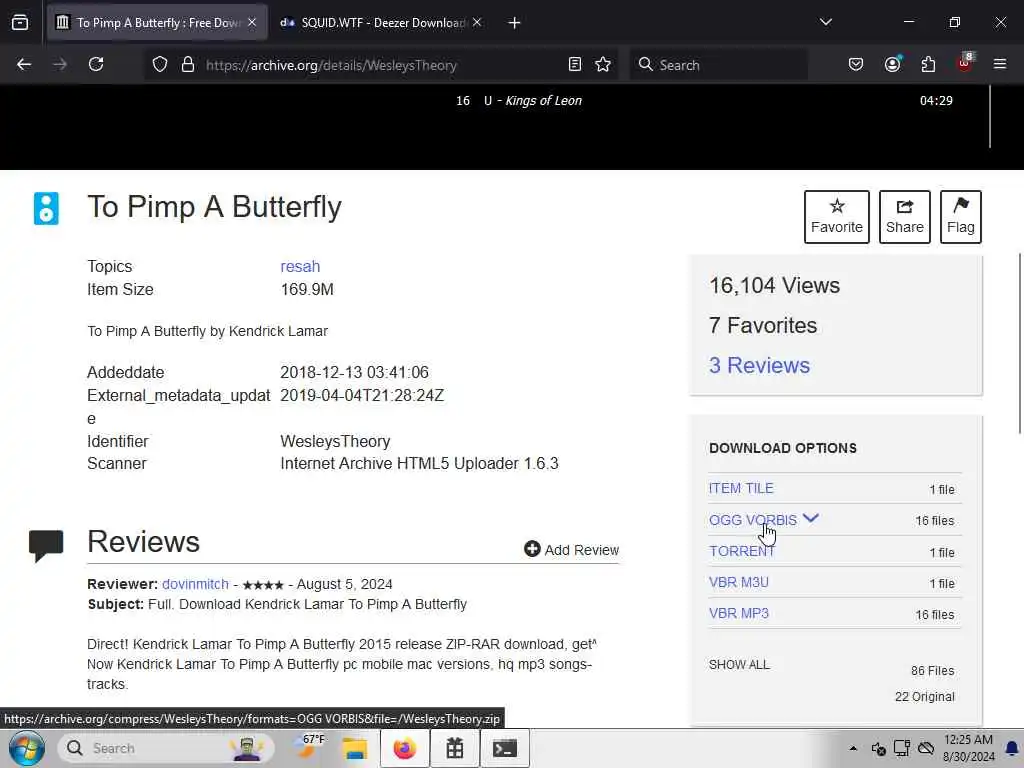
Task: Go back to the previous page
Action: click(24, 65)
